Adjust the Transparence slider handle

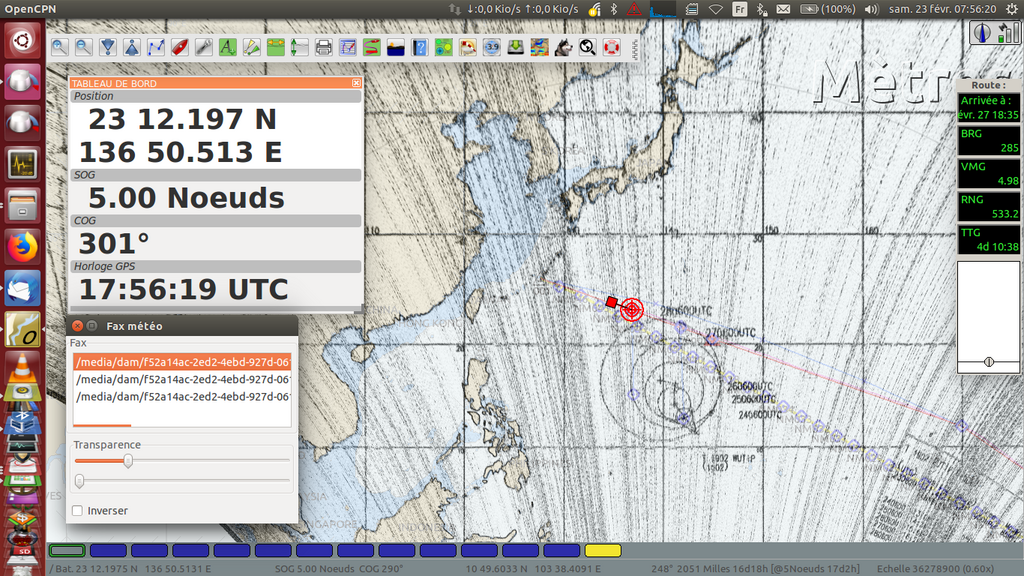(128, 461)
